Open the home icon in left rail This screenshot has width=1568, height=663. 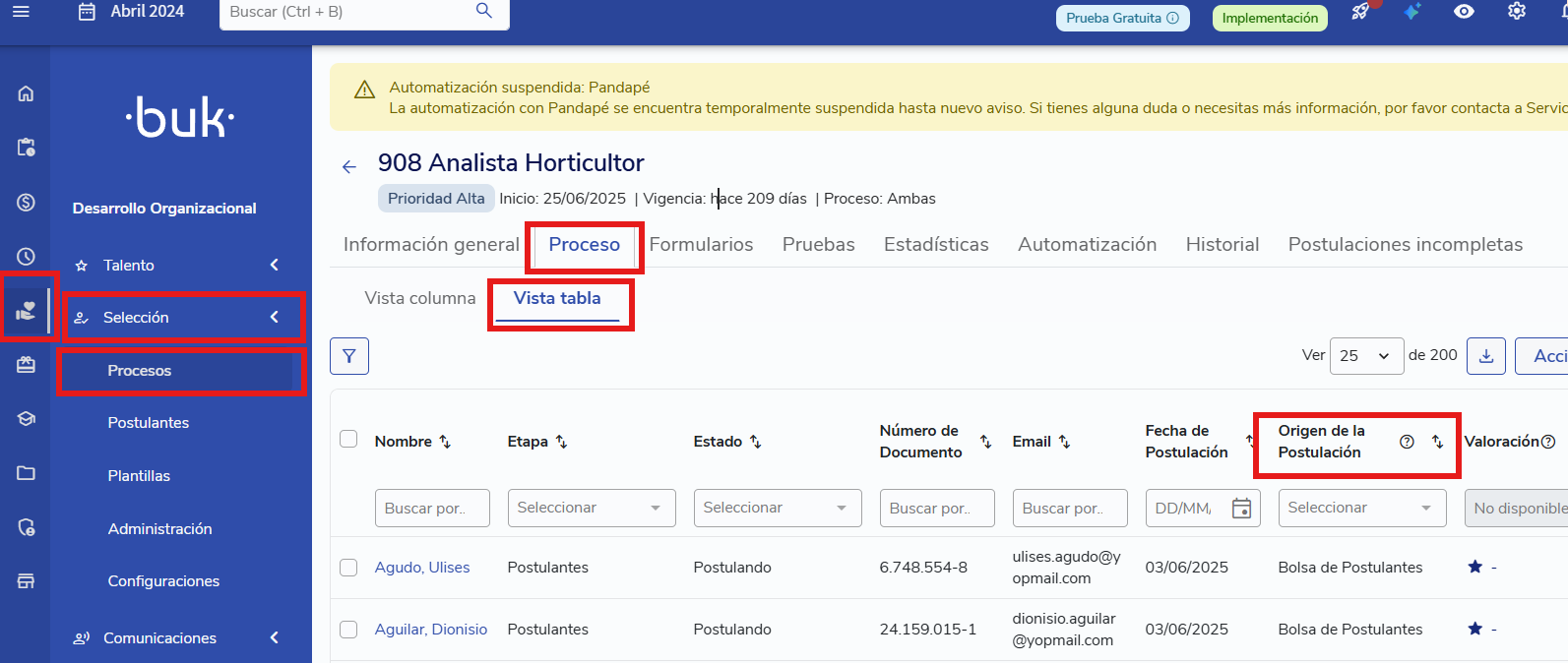(27, 94)
